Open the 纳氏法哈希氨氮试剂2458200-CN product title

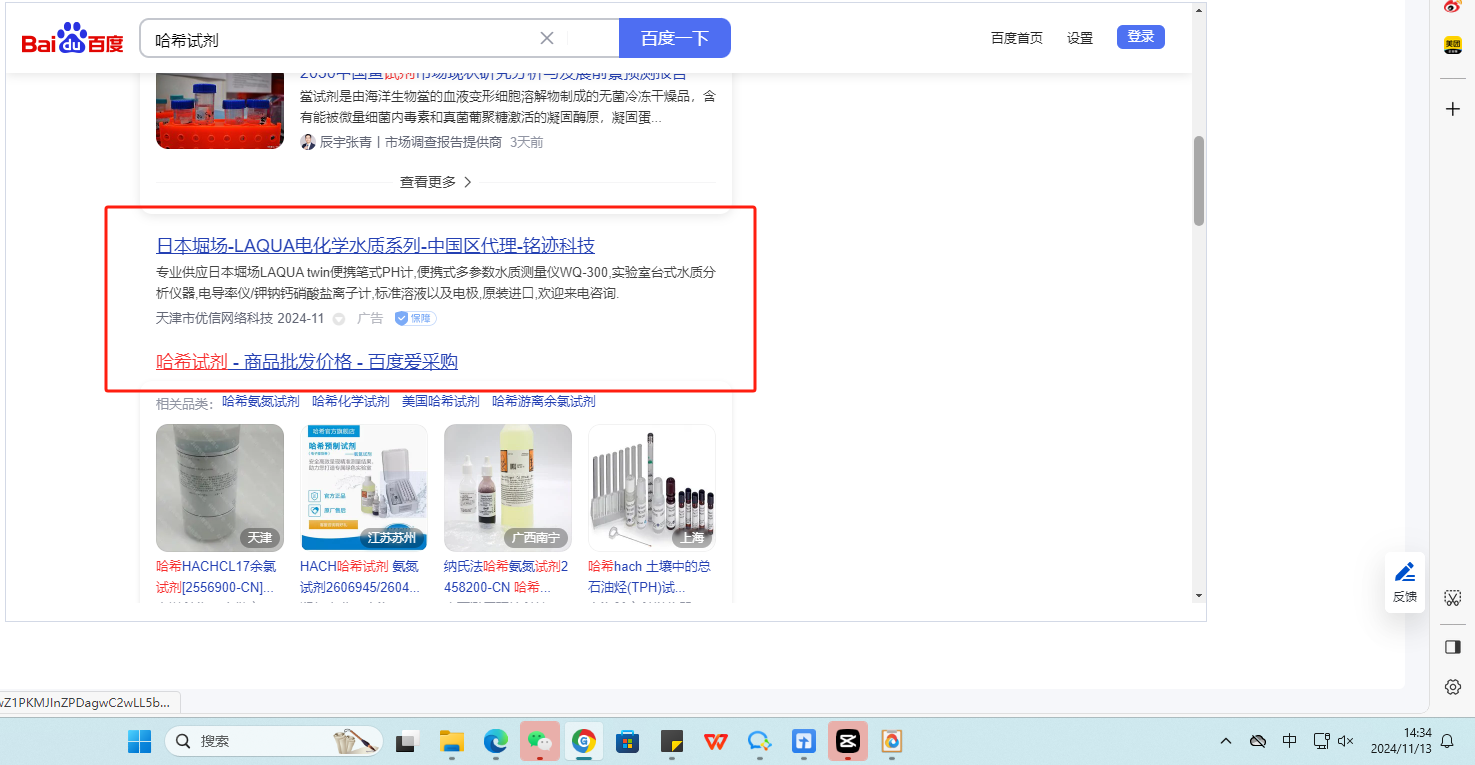tap(506, 577)
